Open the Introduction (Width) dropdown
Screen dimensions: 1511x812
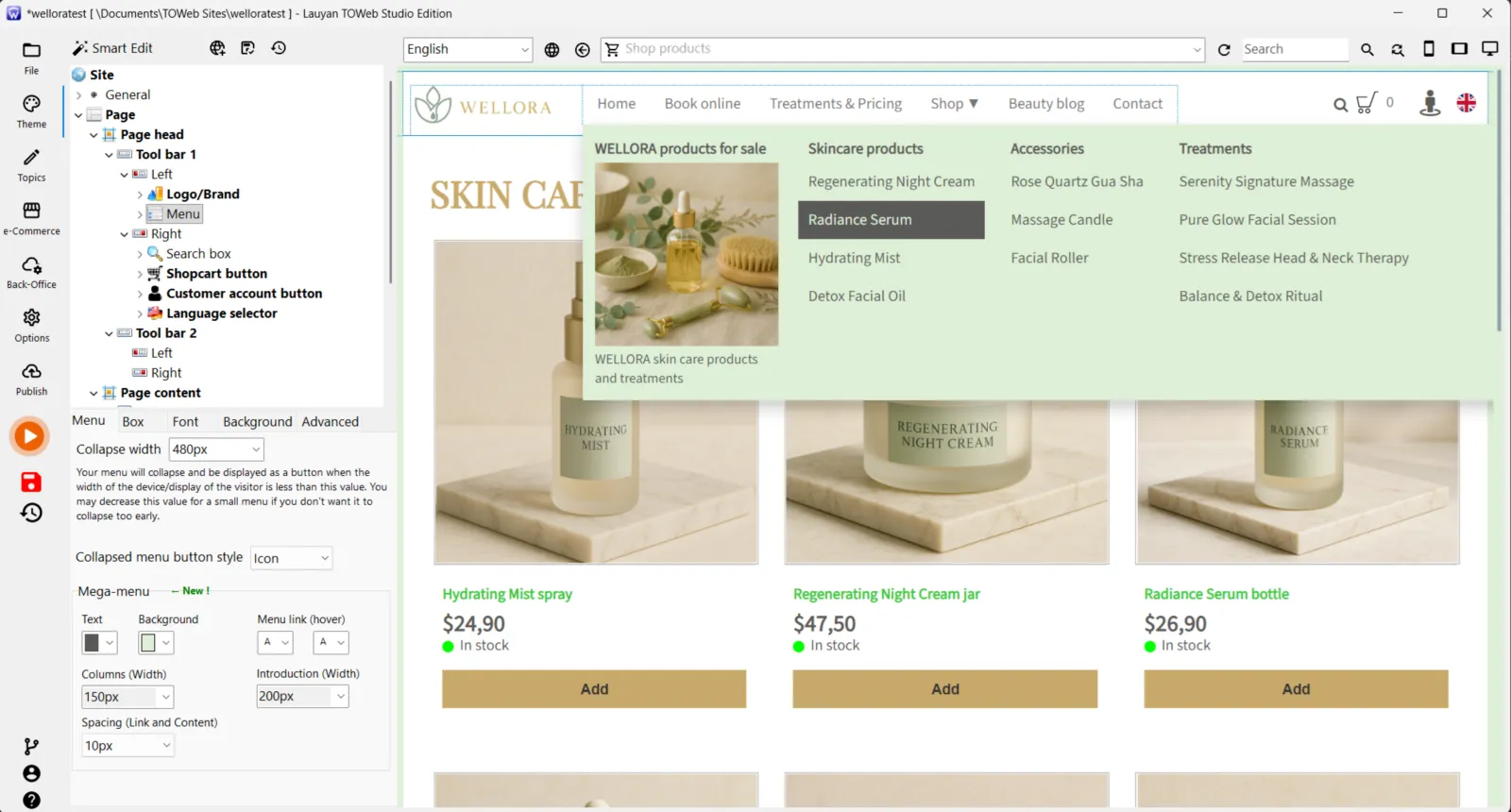[x=302, y=696]
